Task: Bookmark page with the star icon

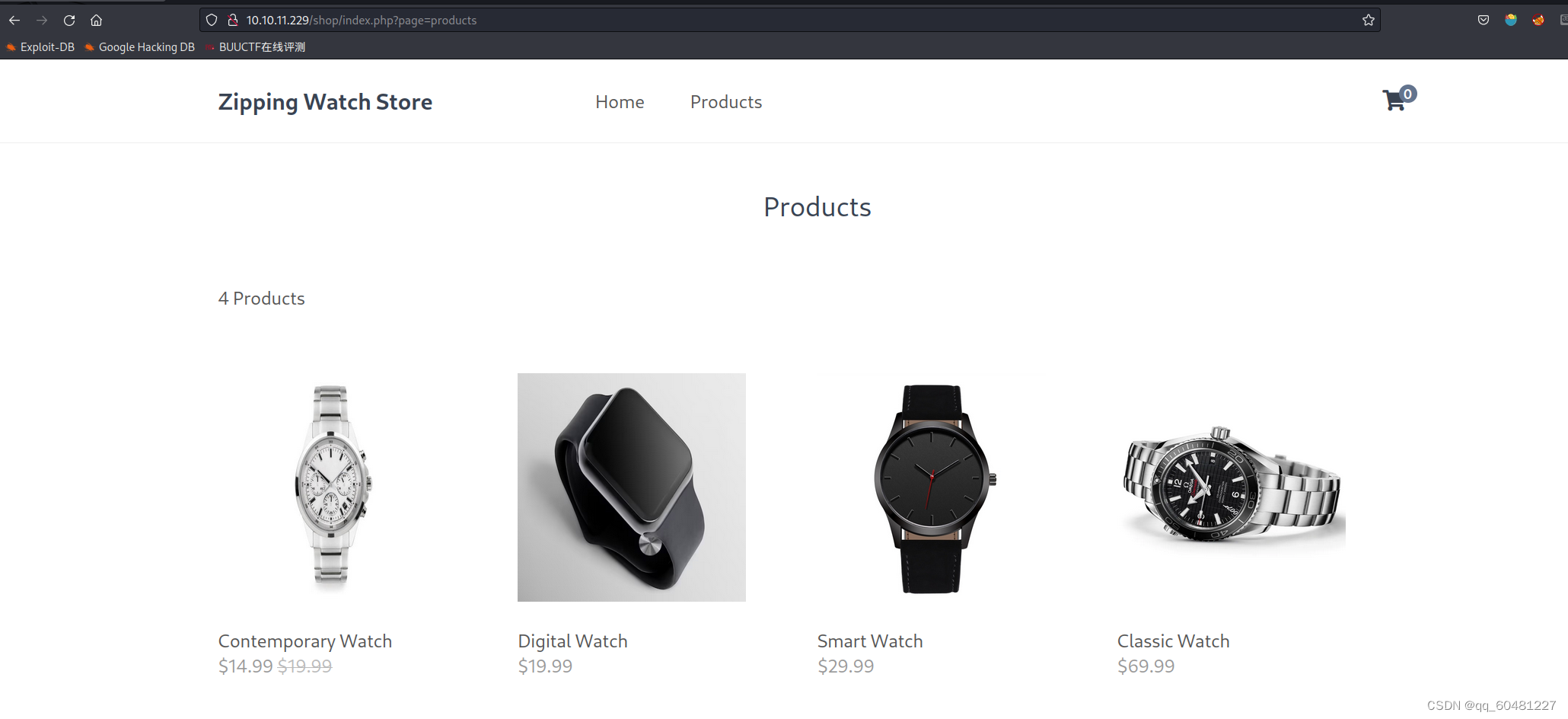Action: coord(1368,21)
